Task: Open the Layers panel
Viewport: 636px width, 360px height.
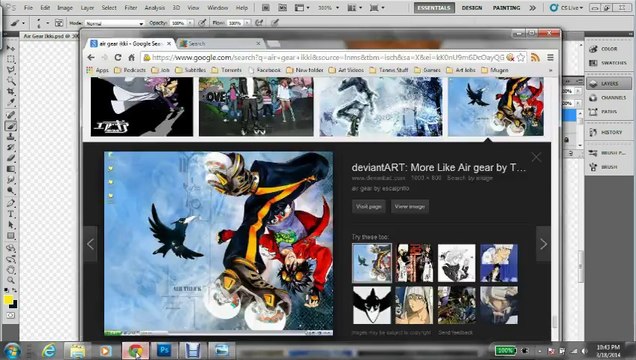Action: point(608,84)
